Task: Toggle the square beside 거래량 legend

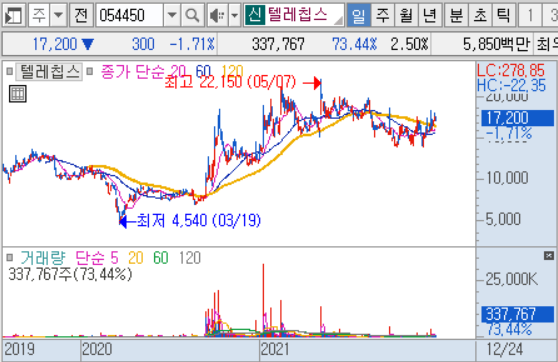Action: click(x=10, y=257)
